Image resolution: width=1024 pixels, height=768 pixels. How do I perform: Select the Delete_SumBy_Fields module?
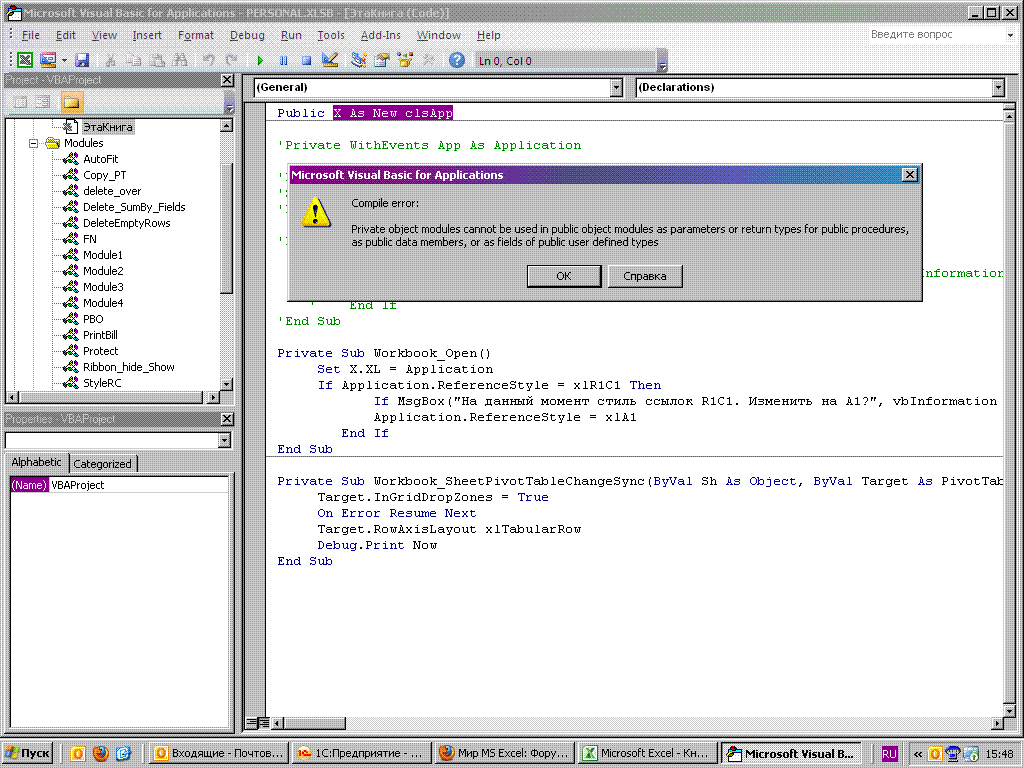point(134,207)
